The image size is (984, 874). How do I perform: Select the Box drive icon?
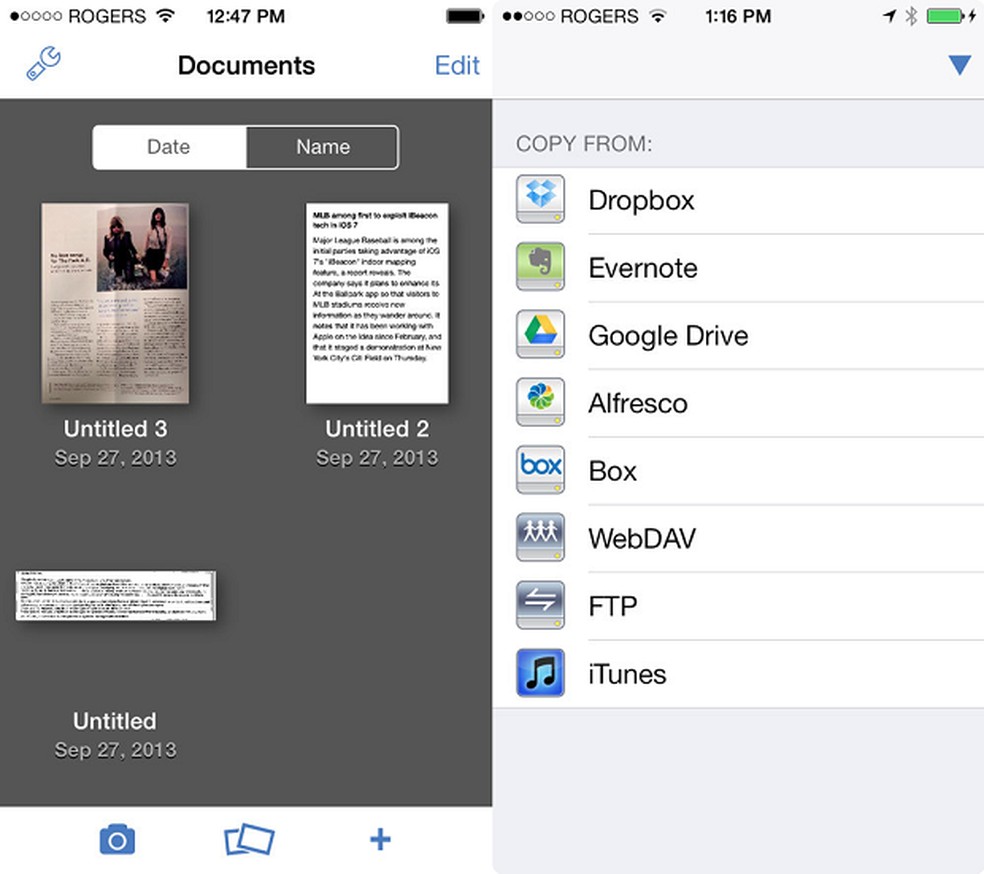(x=540, y=470)
